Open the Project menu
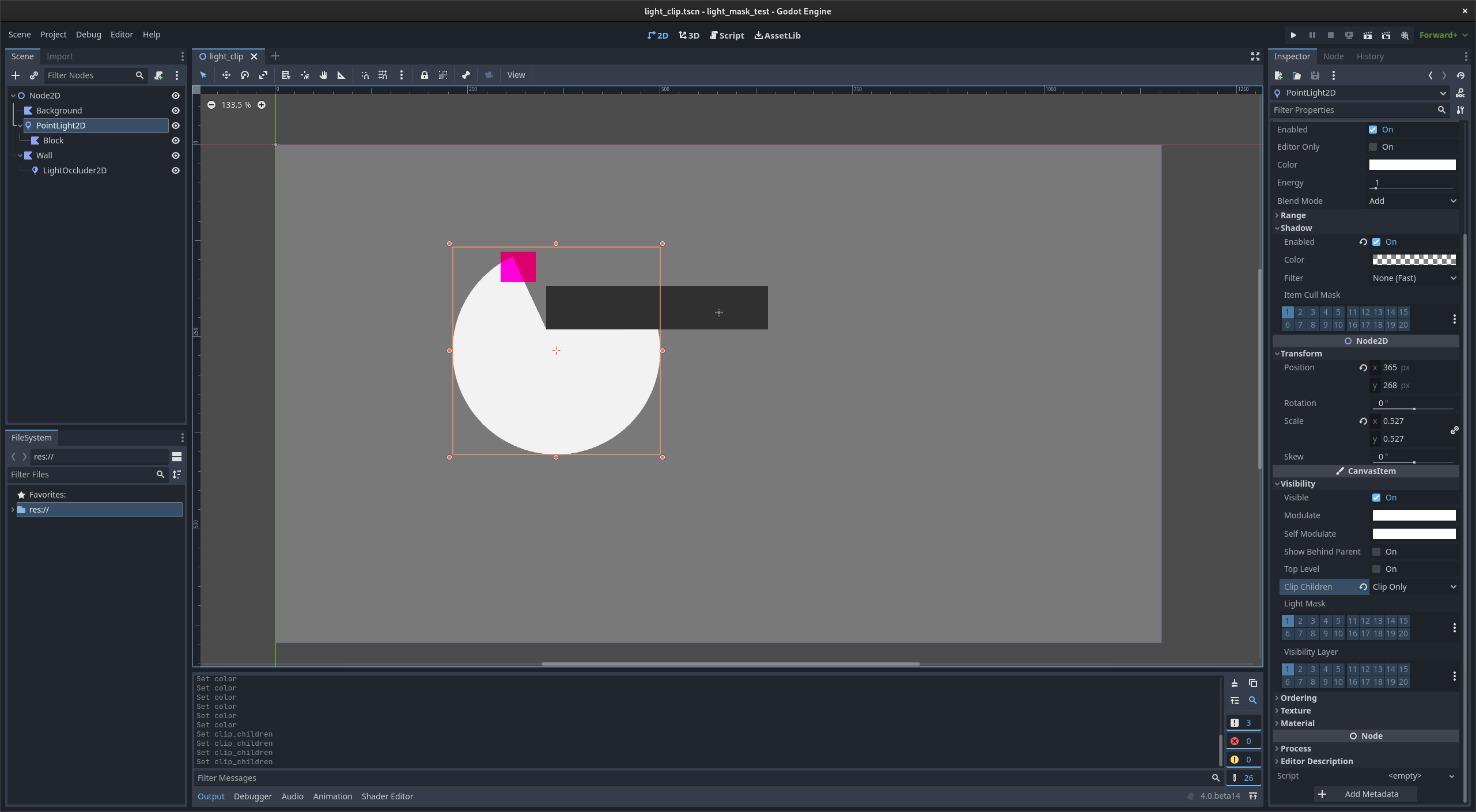The height and width of the screenshot is (812, 1476). click(x=53, y=35)
